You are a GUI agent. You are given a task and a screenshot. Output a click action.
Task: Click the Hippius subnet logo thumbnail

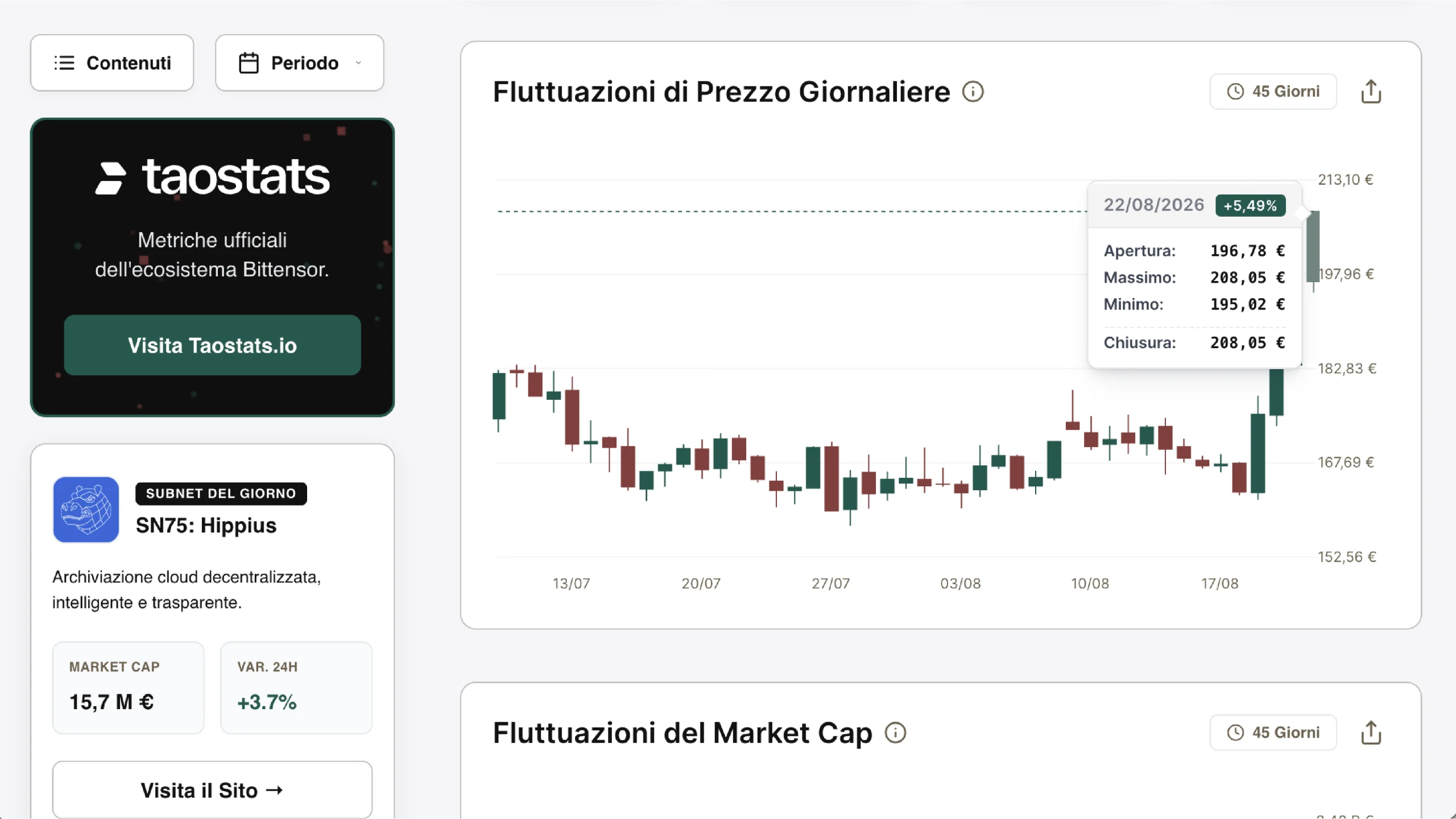[x=86, y=510]
